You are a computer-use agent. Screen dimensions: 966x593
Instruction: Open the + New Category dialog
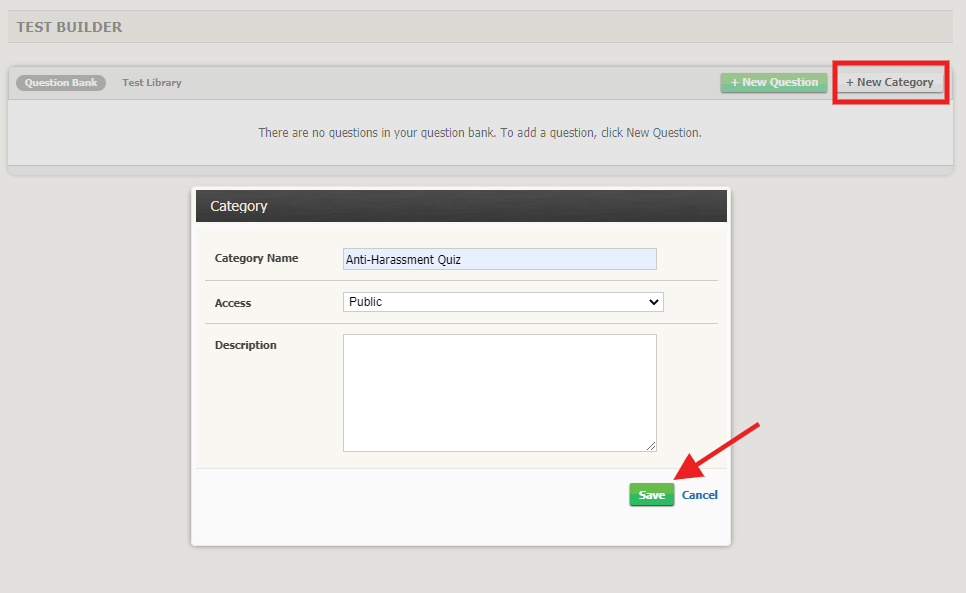(x=889, y=82)
